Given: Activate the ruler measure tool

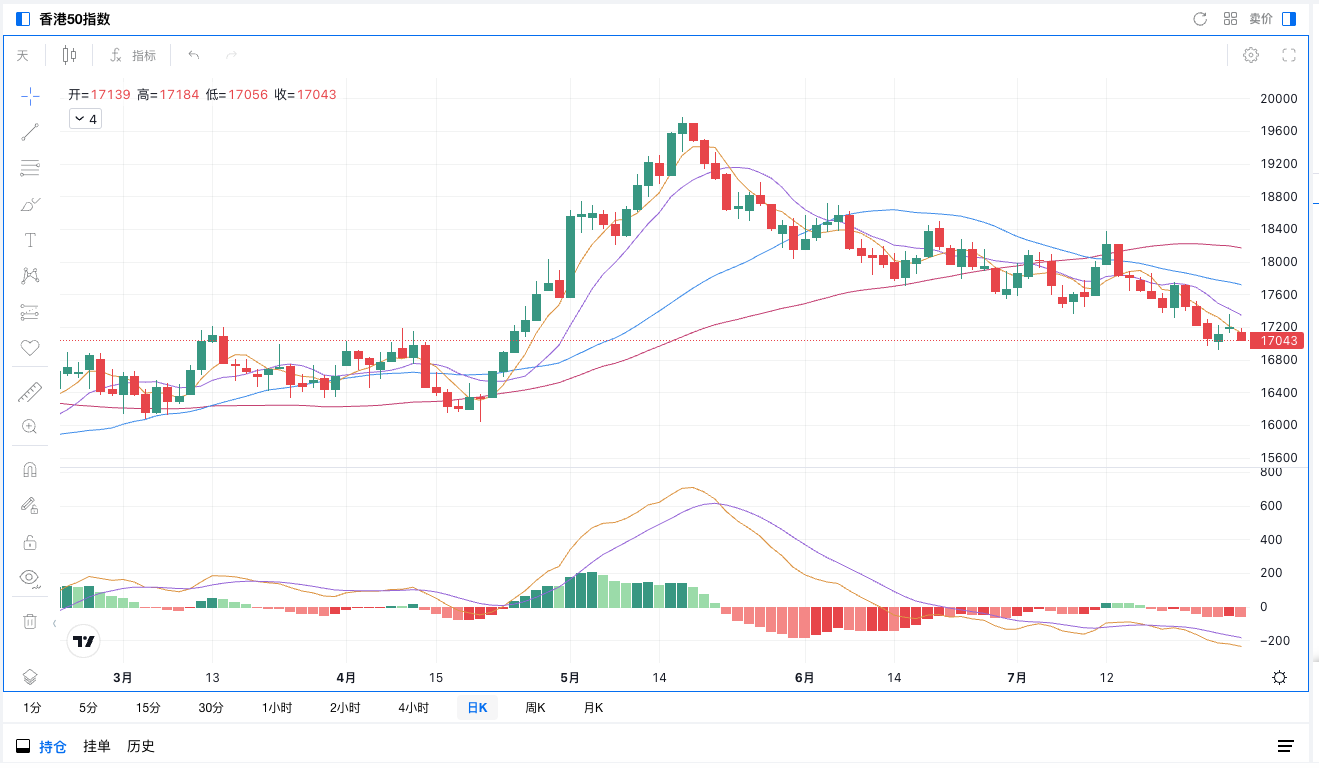Looking at the screenshot, I should 30,393.
